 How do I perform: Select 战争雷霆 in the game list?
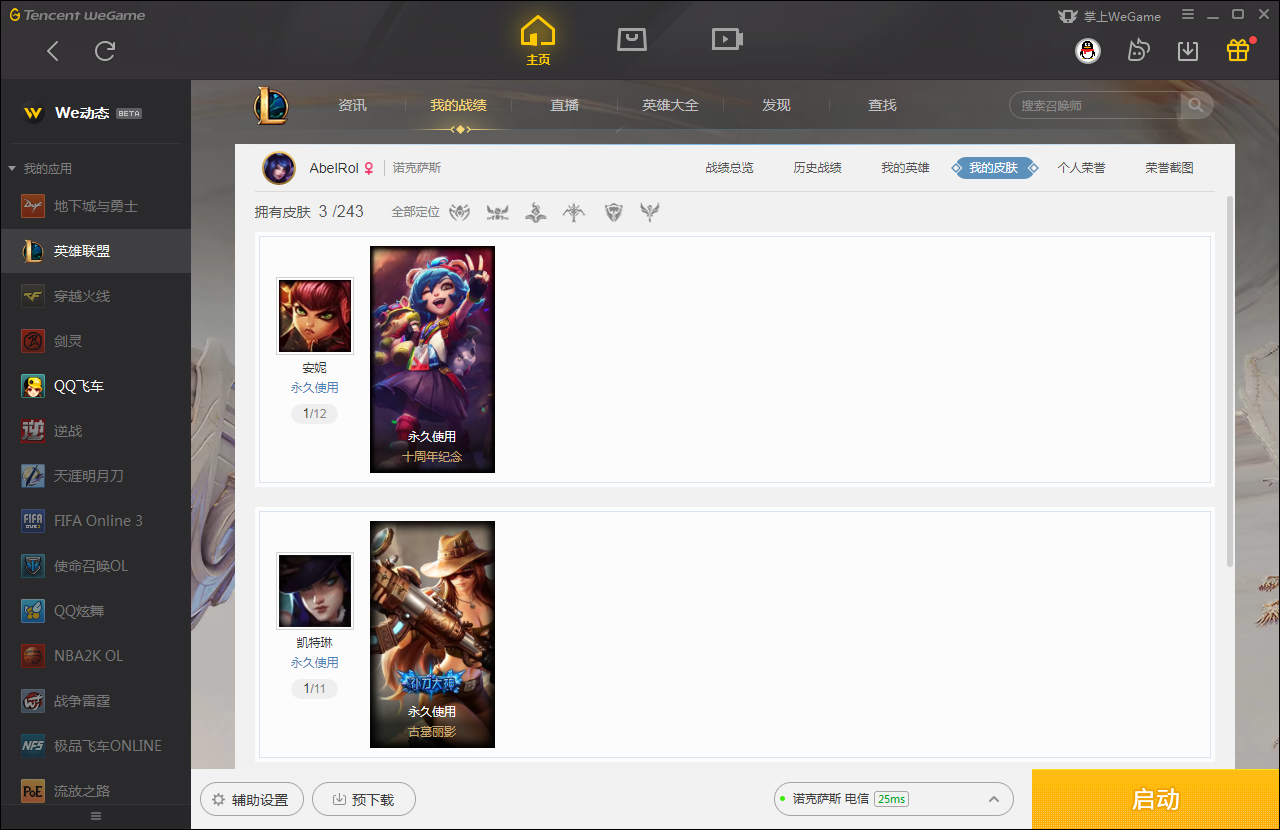pos(95,701)
